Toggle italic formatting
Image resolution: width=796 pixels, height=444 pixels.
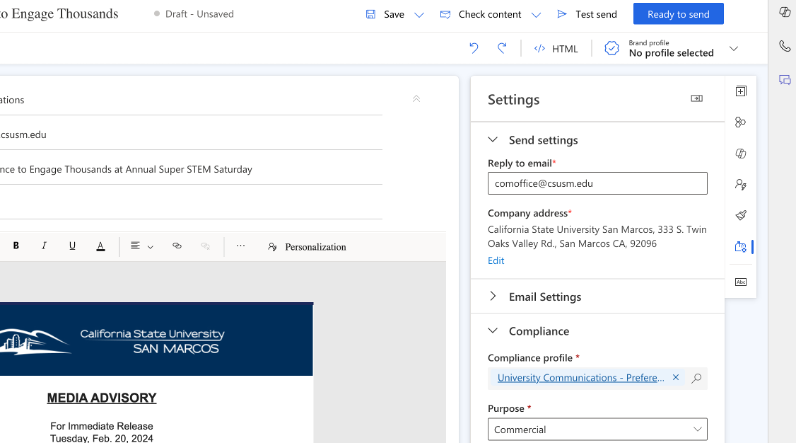[44, 246]
